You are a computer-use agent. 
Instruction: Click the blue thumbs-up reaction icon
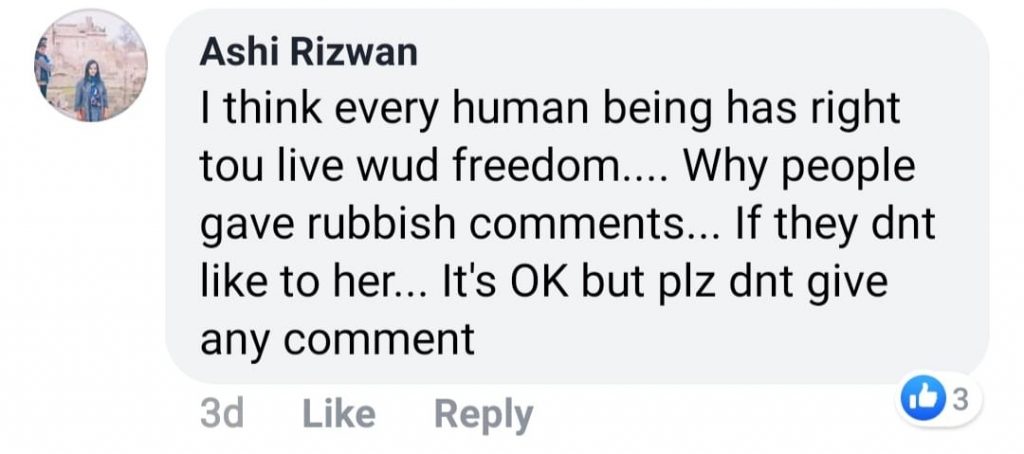(x=921, y=400)
